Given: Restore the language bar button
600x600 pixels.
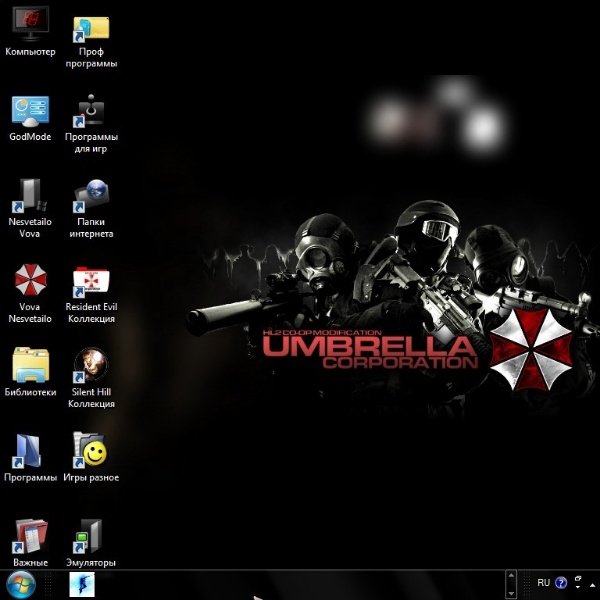Looking at the screenshot, I should (x=578, y=579).
